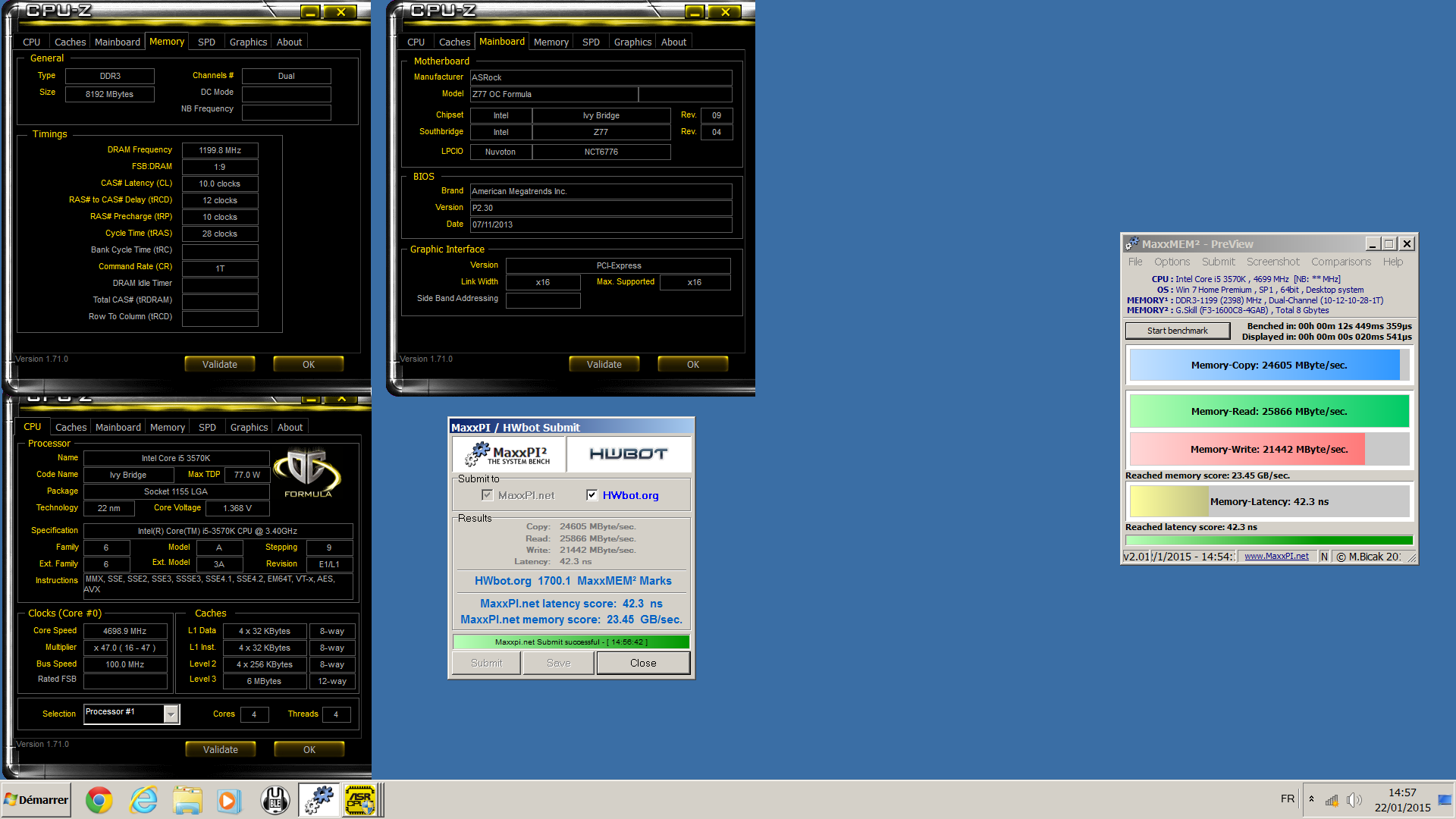
Task: Click the MaxxMEM² title bar icon
Action: (1131, 243)
